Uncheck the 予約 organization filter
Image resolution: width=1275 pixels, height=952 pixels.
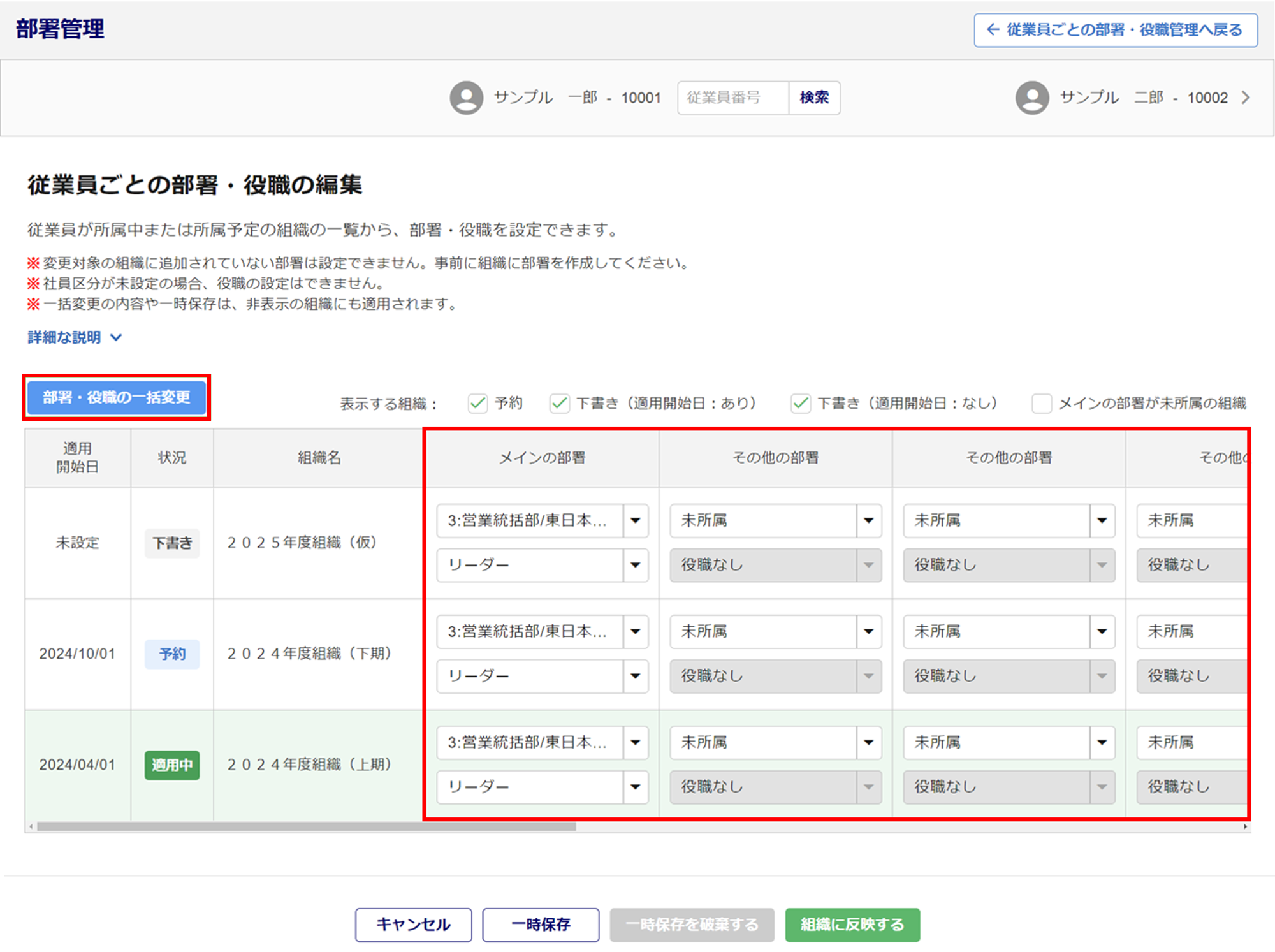tap(477, 403)
